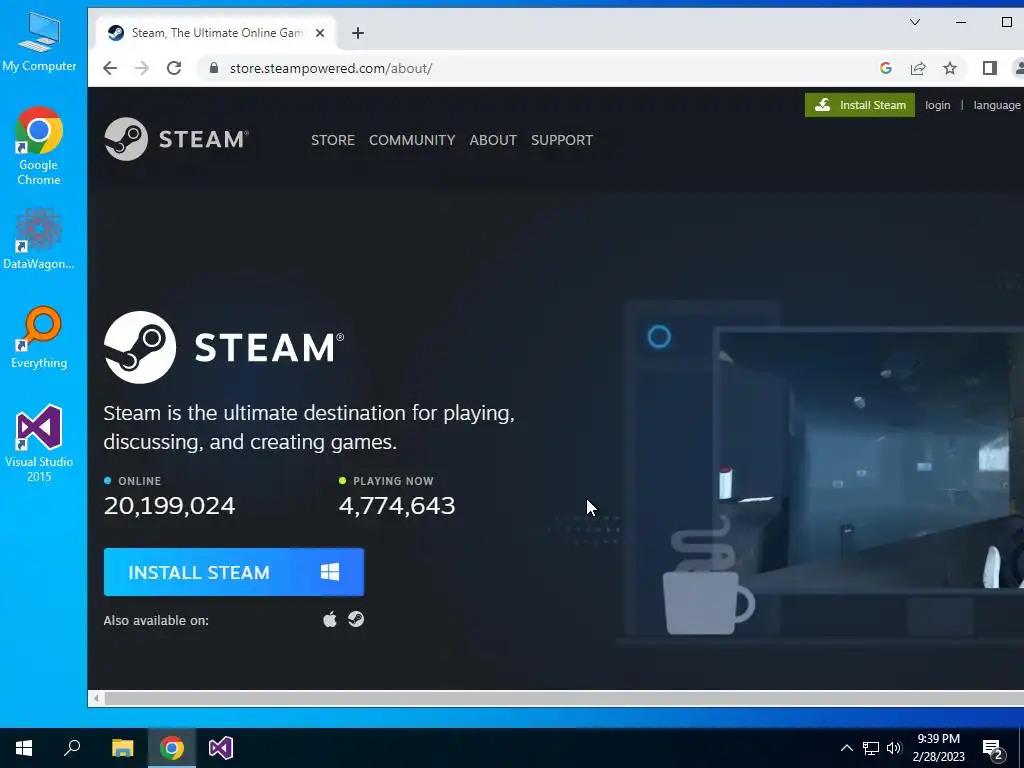This screenshot has height=768, width=1024.
Task: Bookmark this page with star icon
Action: (950, 68)
